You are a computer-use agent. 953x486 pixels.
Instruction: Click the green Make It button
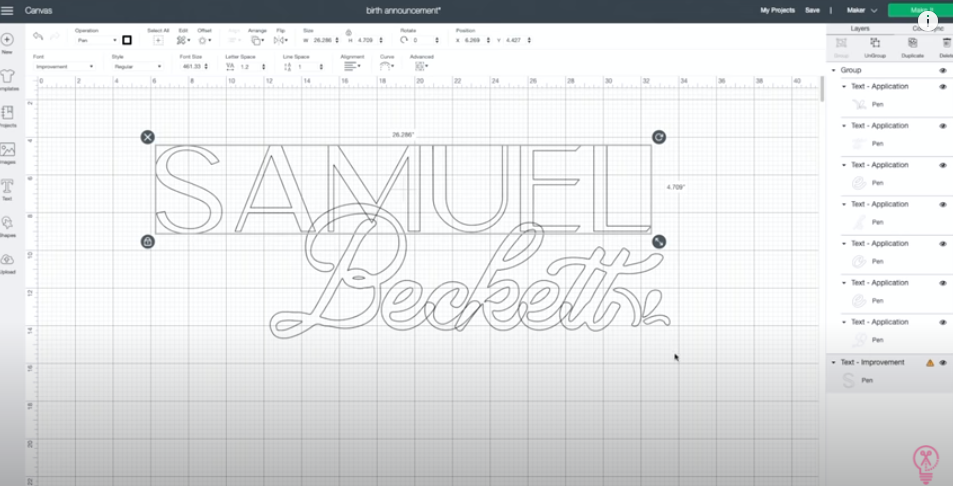tap(920, 10)
